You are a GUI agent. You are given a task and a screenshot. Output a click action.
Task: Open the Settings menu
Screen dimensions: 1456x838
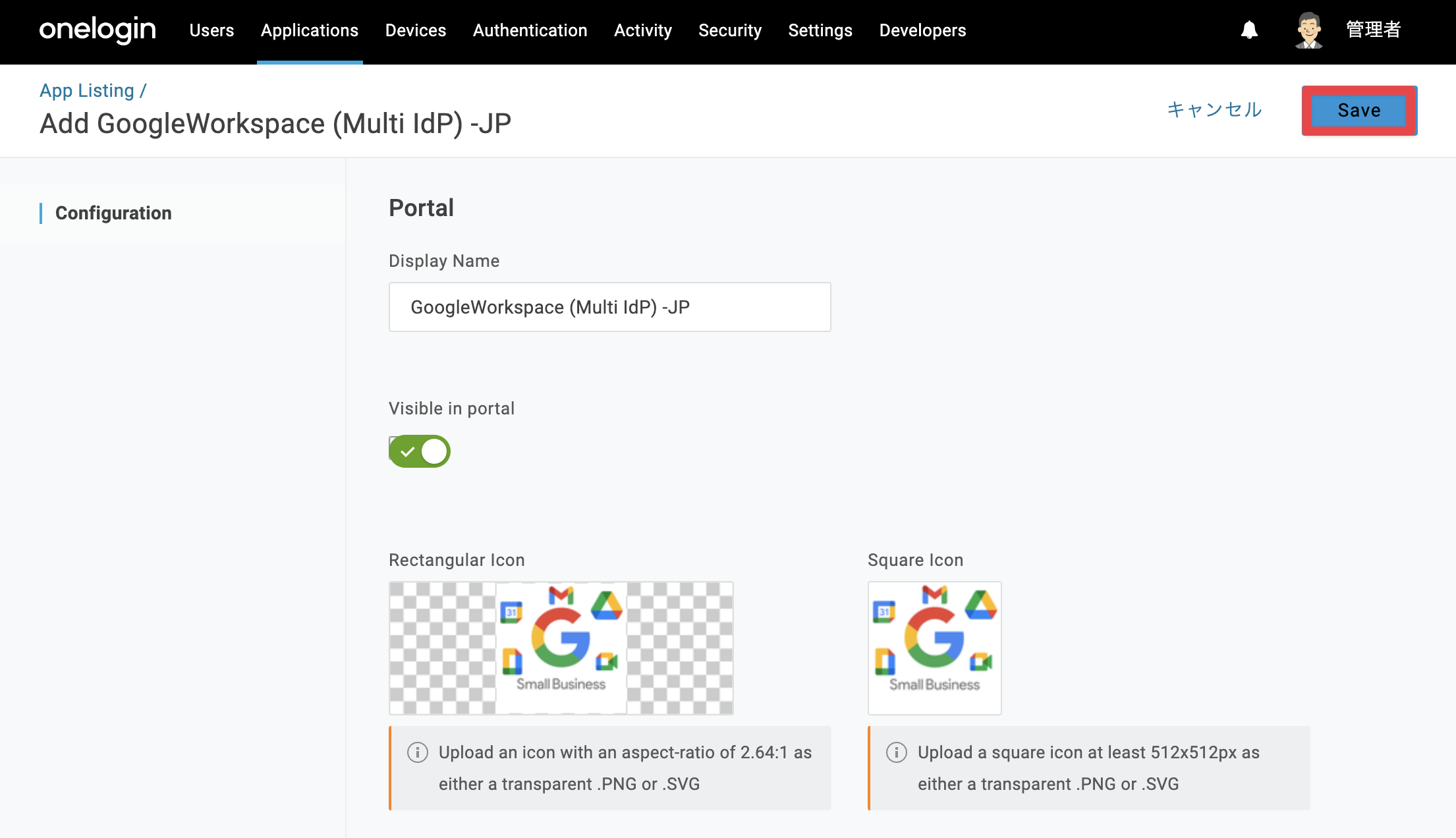820,30
